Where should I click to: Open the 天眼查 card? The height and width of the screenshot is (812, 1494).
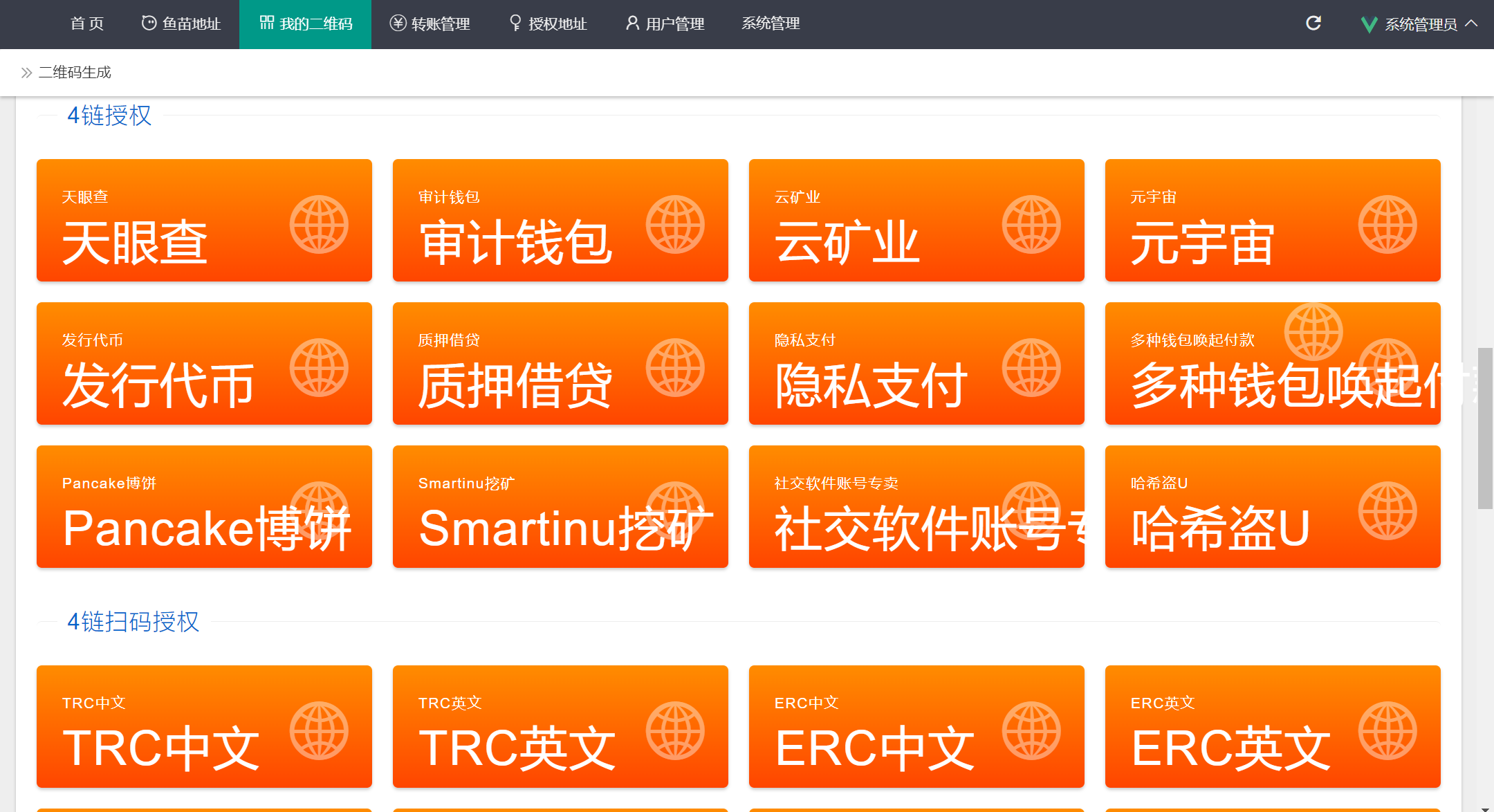tap(204, 220)
